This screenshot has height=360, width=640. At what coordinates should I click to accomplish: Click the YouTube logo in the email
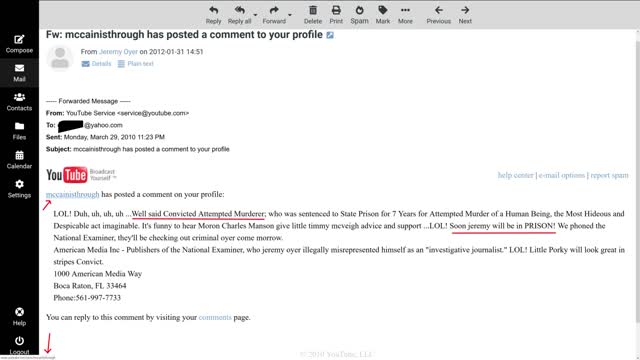pyautogui.click(x=81, y=175)
